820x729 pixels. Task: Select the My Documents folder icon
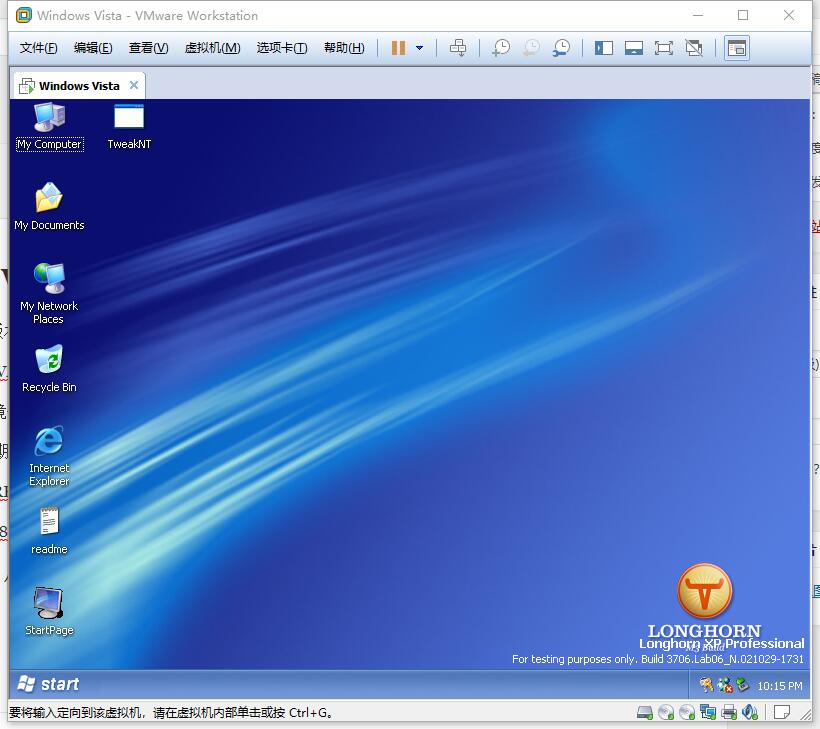(49, 207)
